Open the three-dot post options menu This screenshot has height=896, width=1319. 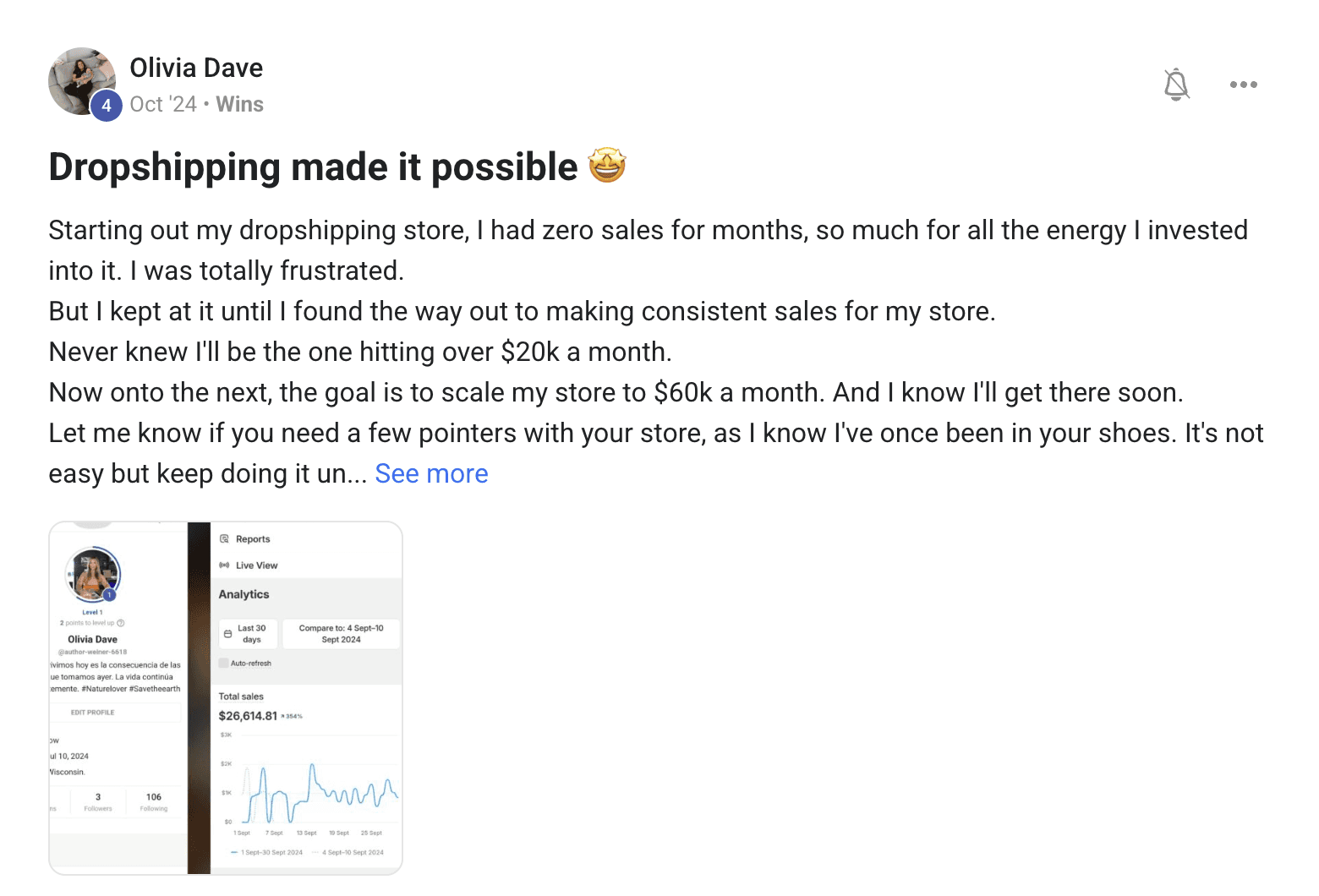(1243, 85)
